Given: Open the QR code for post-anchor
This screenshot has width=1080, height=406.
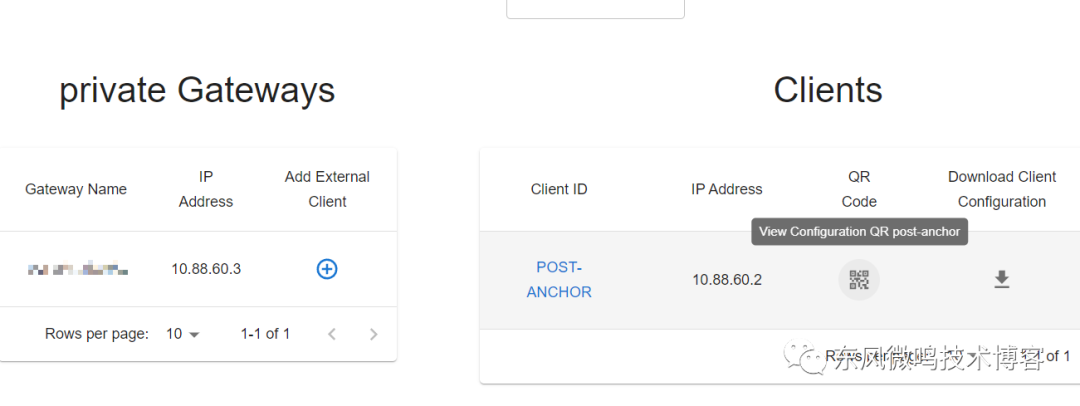Looking at the screenshot, I should 859,280.
